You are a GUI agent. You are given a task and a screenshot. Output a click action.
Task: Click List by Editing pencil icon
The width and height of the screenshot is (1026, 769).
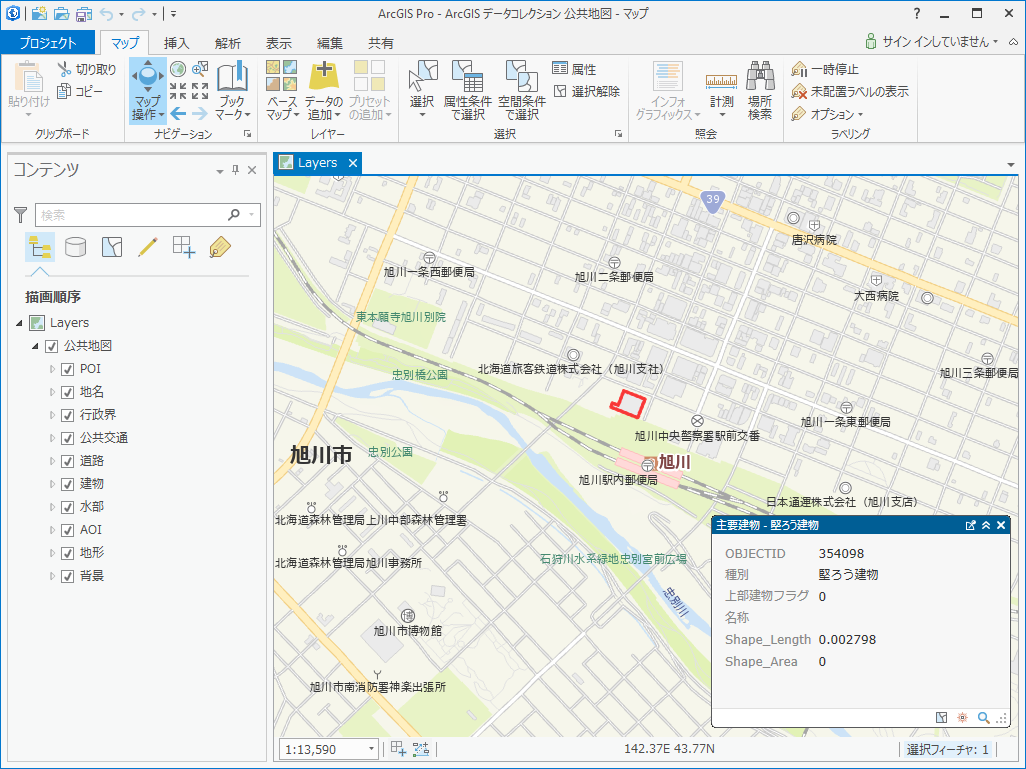pos(148,247)
